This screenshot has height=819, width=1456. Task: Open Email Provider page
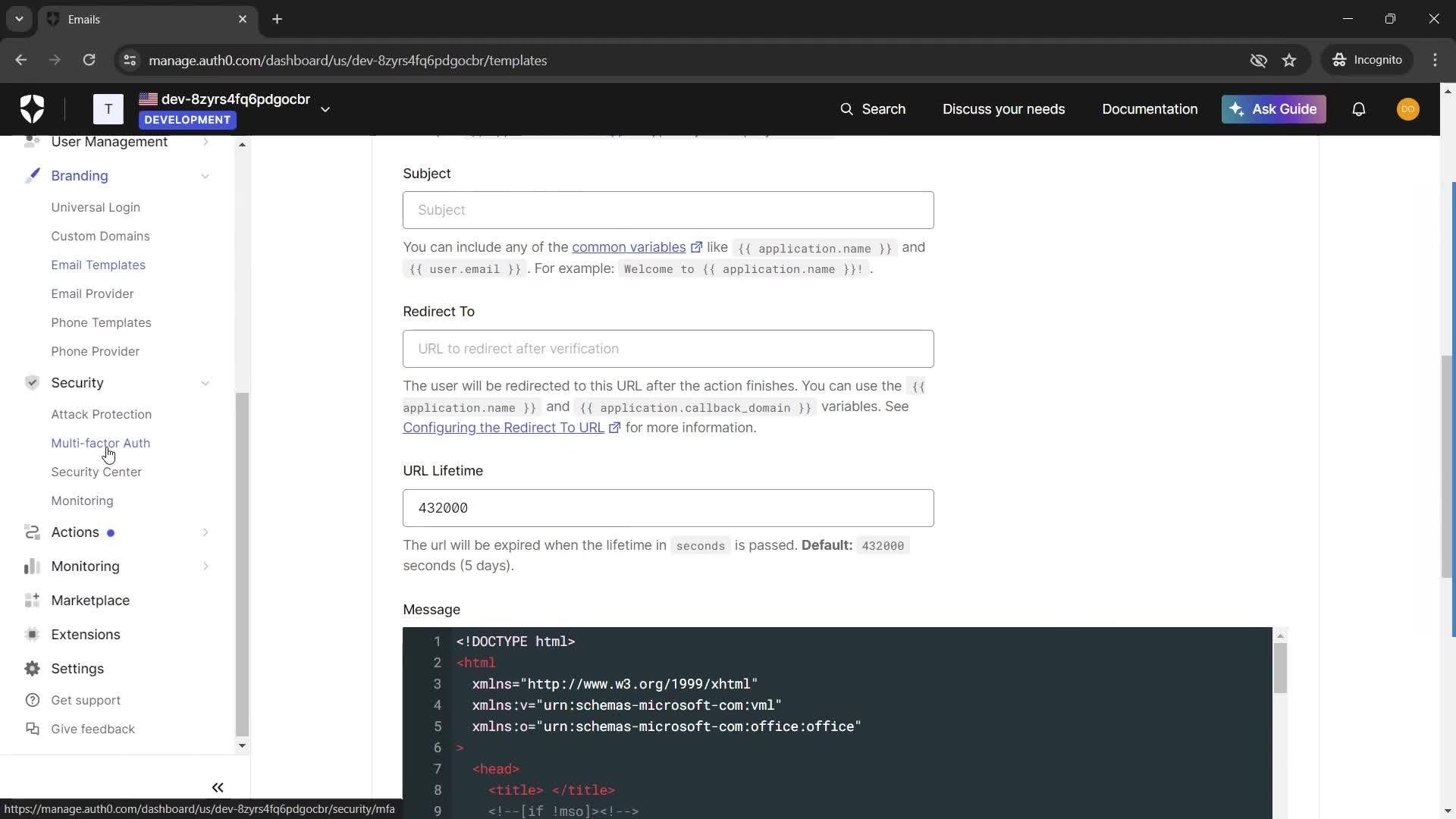coord(92,293)
